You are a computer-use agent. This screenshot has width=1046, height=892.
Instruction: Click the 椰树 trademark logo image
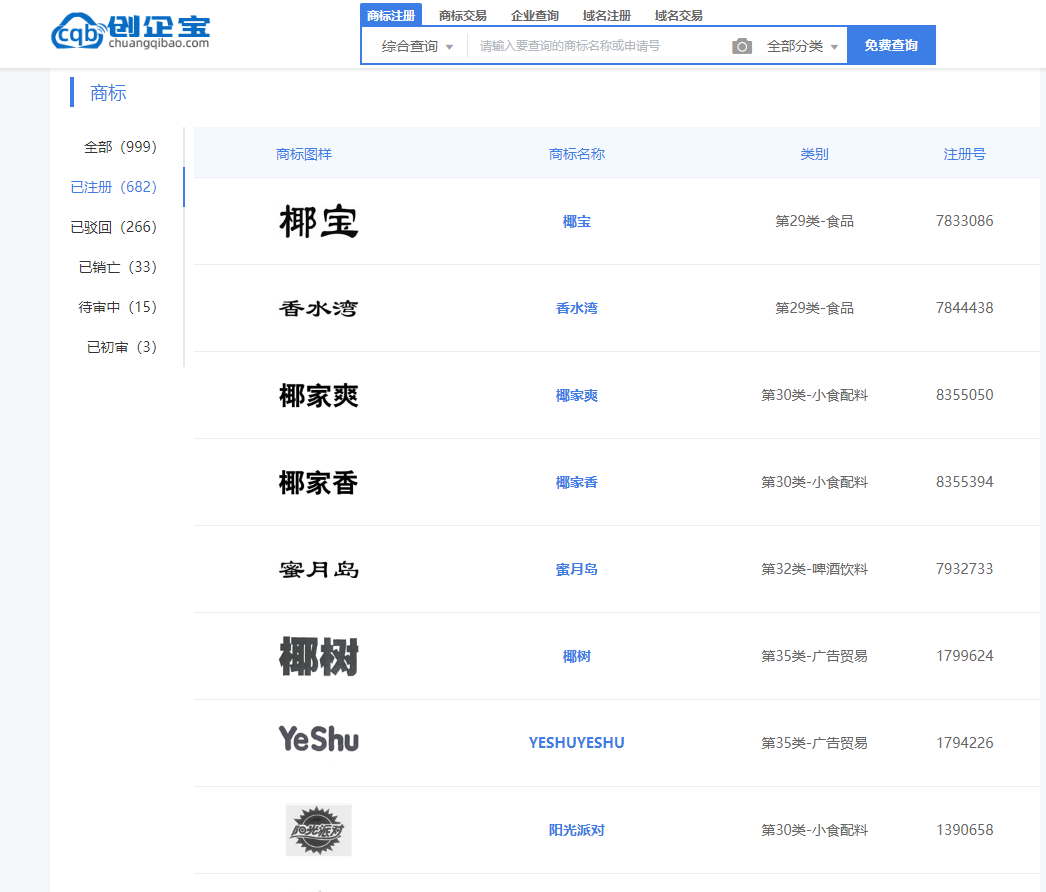(x=319, y=656)
